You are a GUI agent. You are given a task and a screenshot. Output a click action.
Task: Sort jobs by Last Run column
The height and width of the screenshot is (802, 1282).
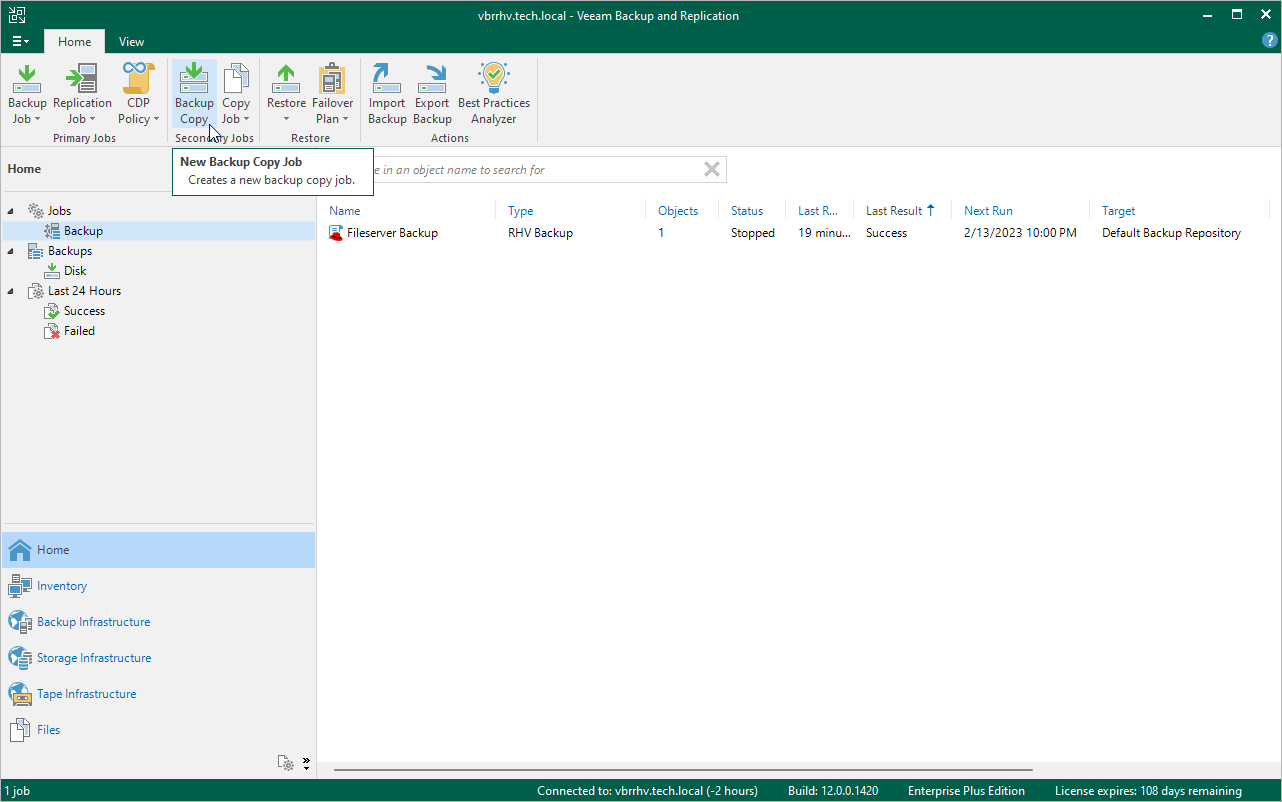[x=820, y=211]
